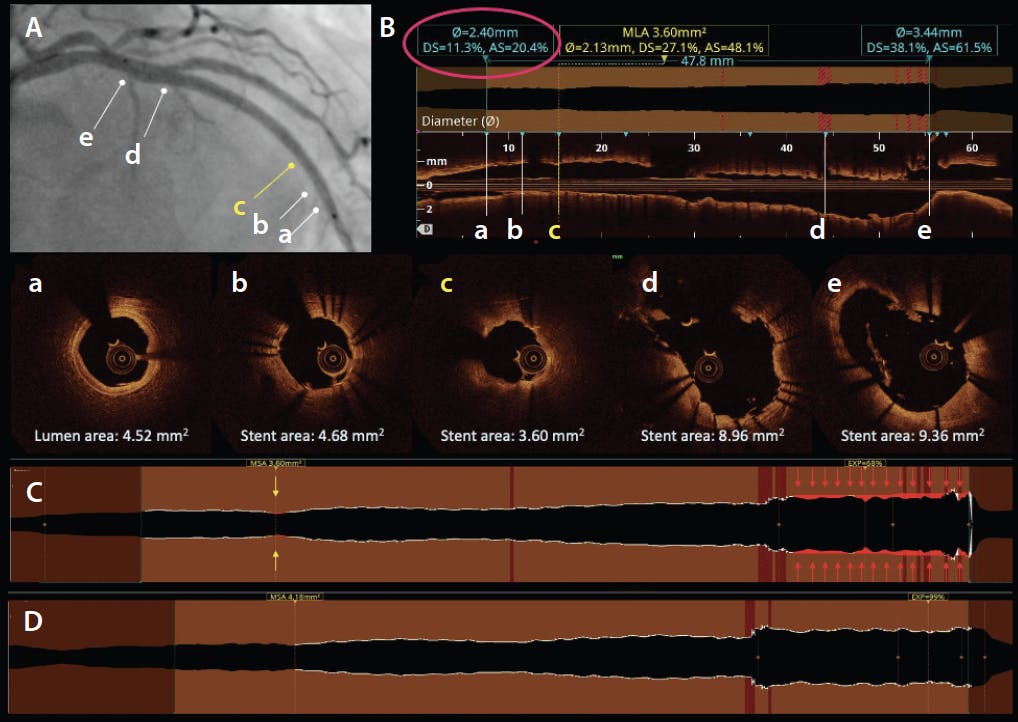Viewport: 1018px width, 722px height.
Task: Select the Ø=3.44mm proximal reference box
Action: pos(929,40)
